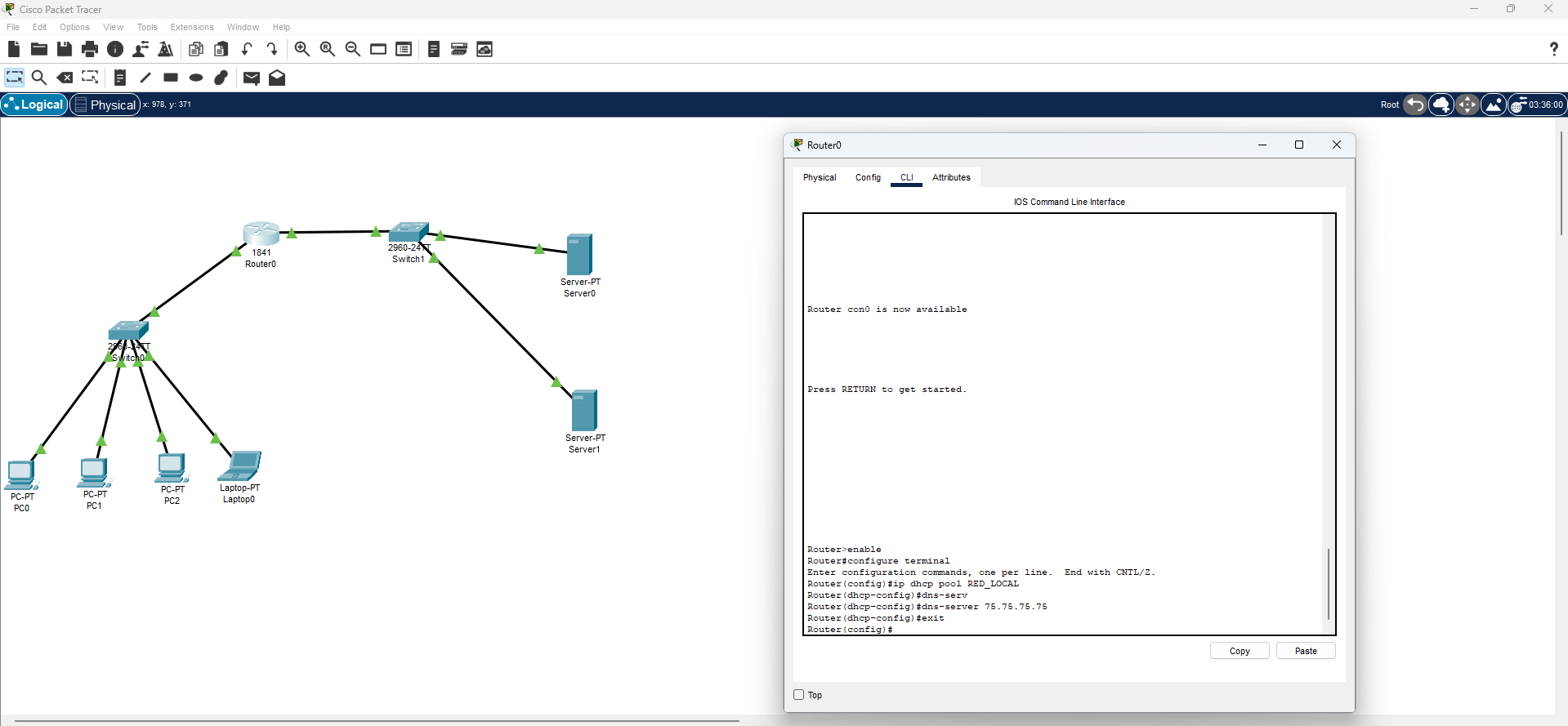Viewport: 1568px width, 726px height.
Task: Add a Simple PDU envelope
Action: (x=252, y=78)
